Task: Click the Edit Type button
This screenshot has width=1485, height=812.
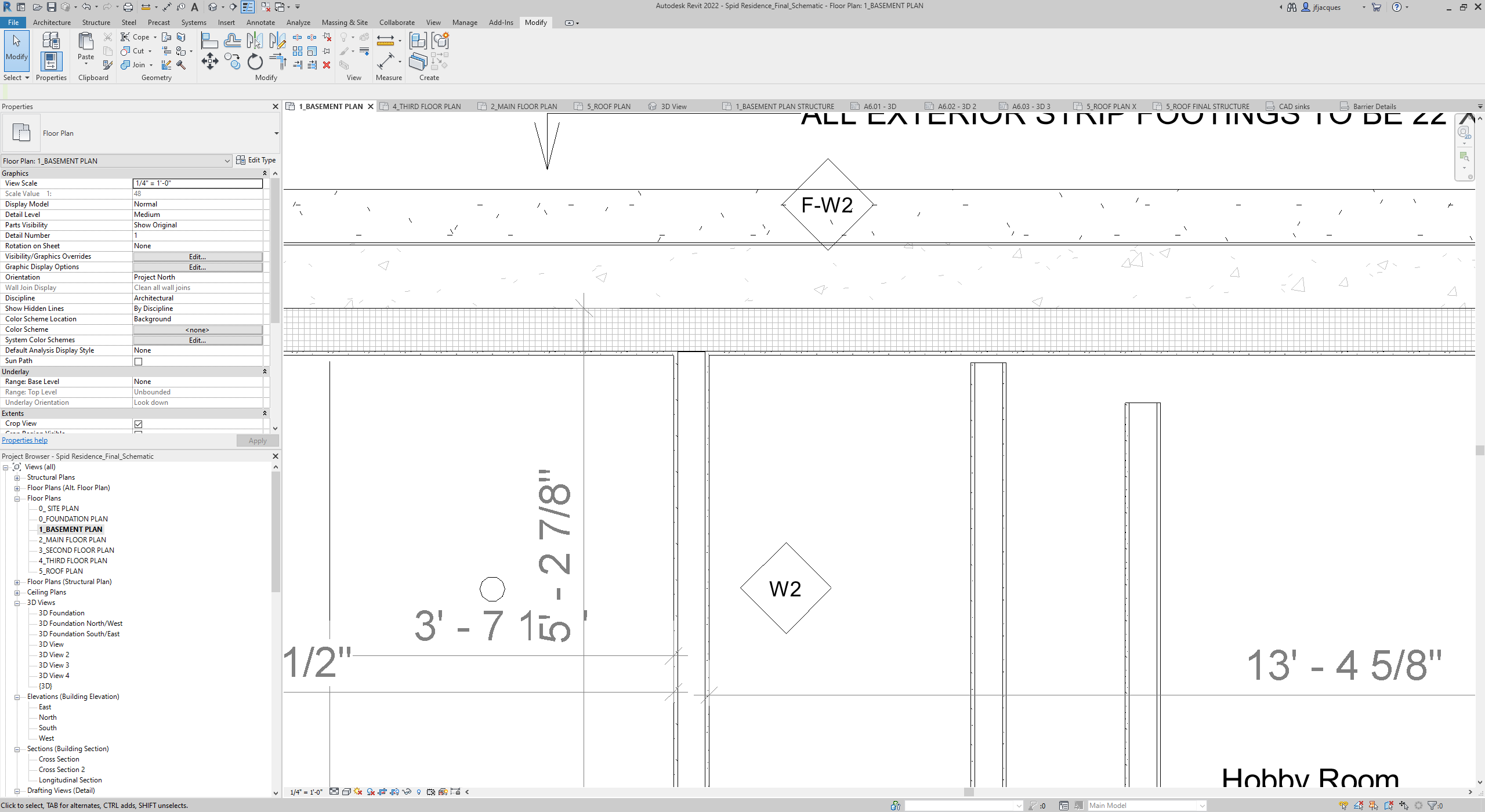Action: (x=256, y=161)
